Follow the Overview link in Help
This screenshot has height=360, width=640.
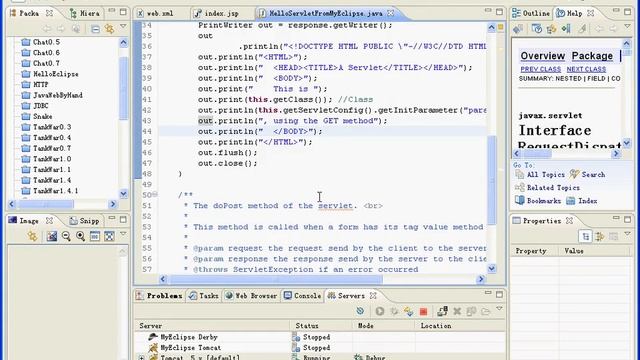542,56
